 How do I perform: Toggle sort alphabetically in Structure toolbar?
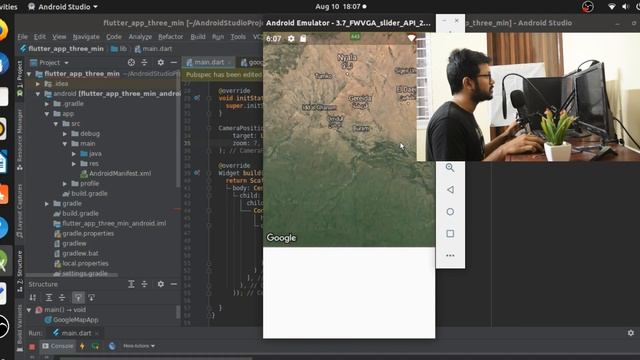pos(33,298)
